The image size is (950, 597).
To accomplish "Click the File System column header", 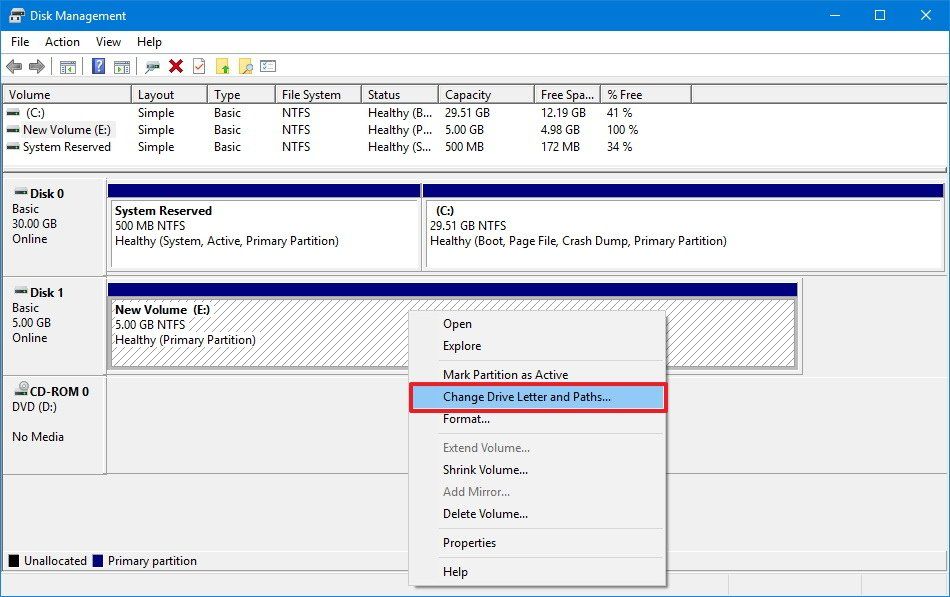I will click(x=311, y=95).
